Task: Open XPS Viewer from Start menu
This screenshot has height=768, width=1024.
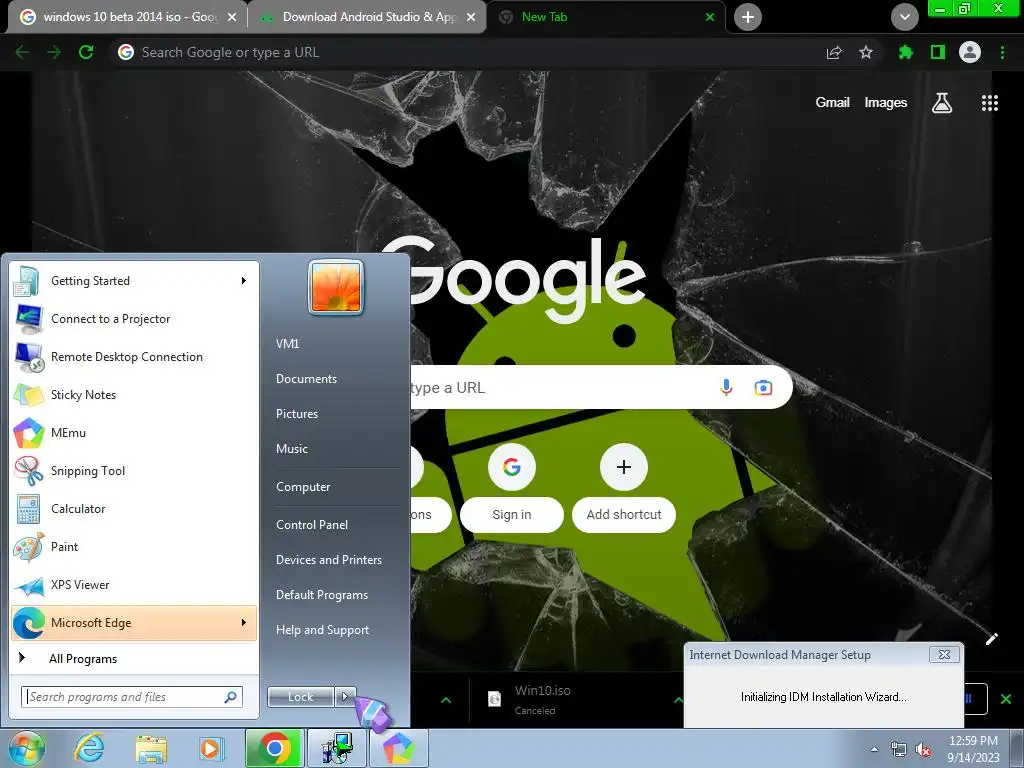Action: (134, 584)
